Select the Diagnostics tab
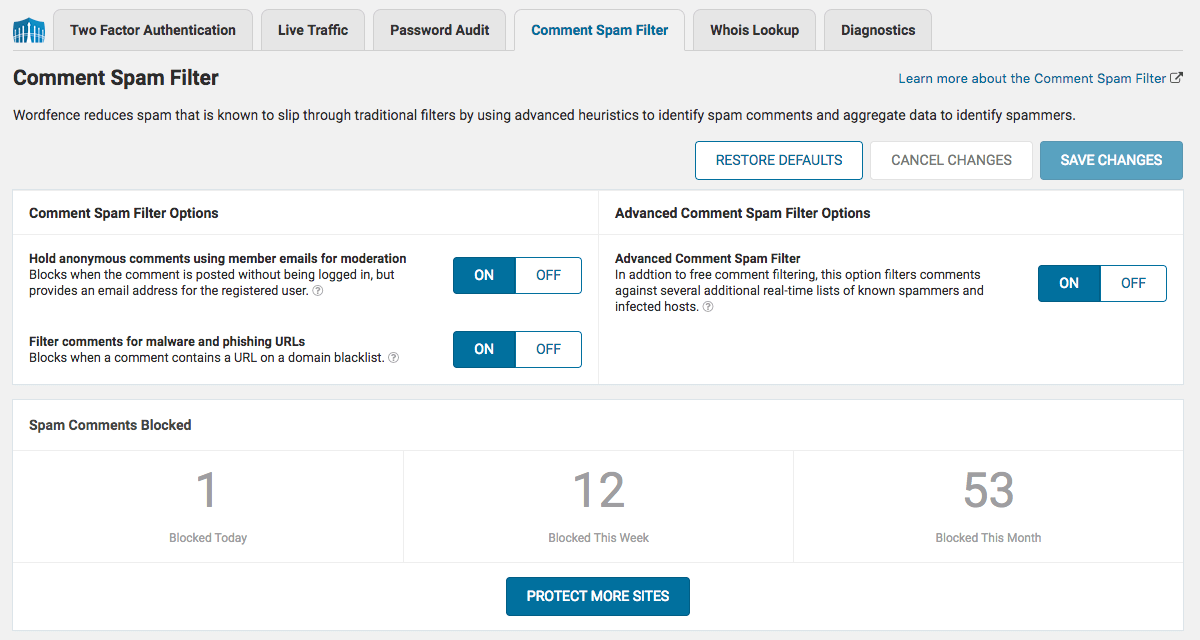This screenshot has width=1200, height=640. pos(878,30)
